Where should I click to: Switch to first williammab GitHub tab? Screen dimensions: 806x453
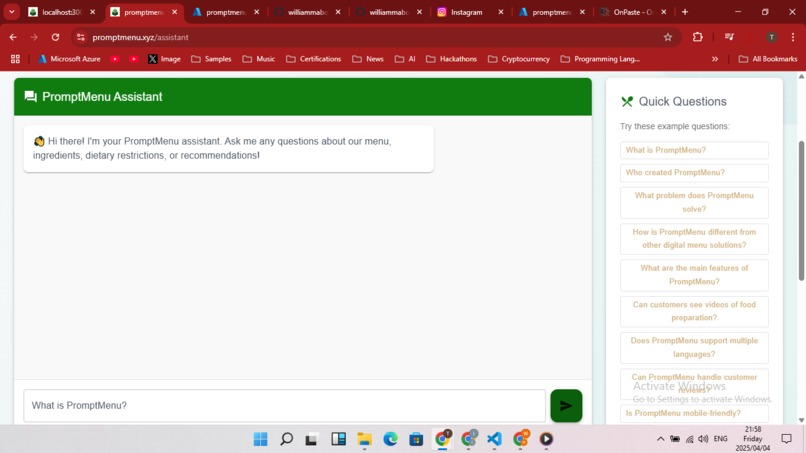(306, 12)
